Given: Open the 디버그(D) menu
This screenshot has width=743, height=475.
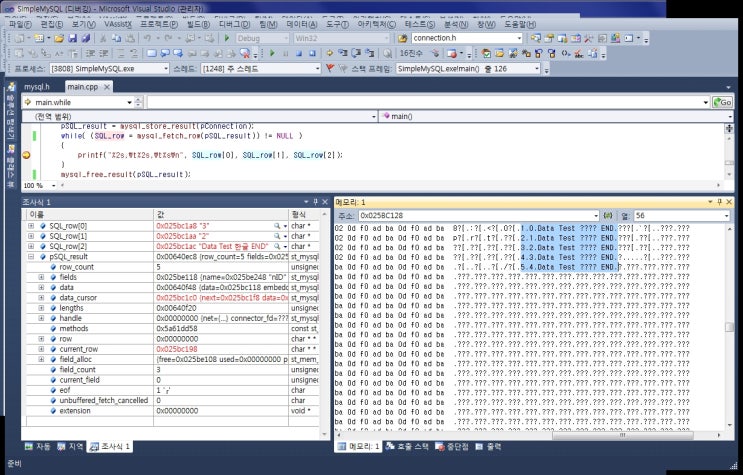Looking at the screenshot, I should pos(235,24).
